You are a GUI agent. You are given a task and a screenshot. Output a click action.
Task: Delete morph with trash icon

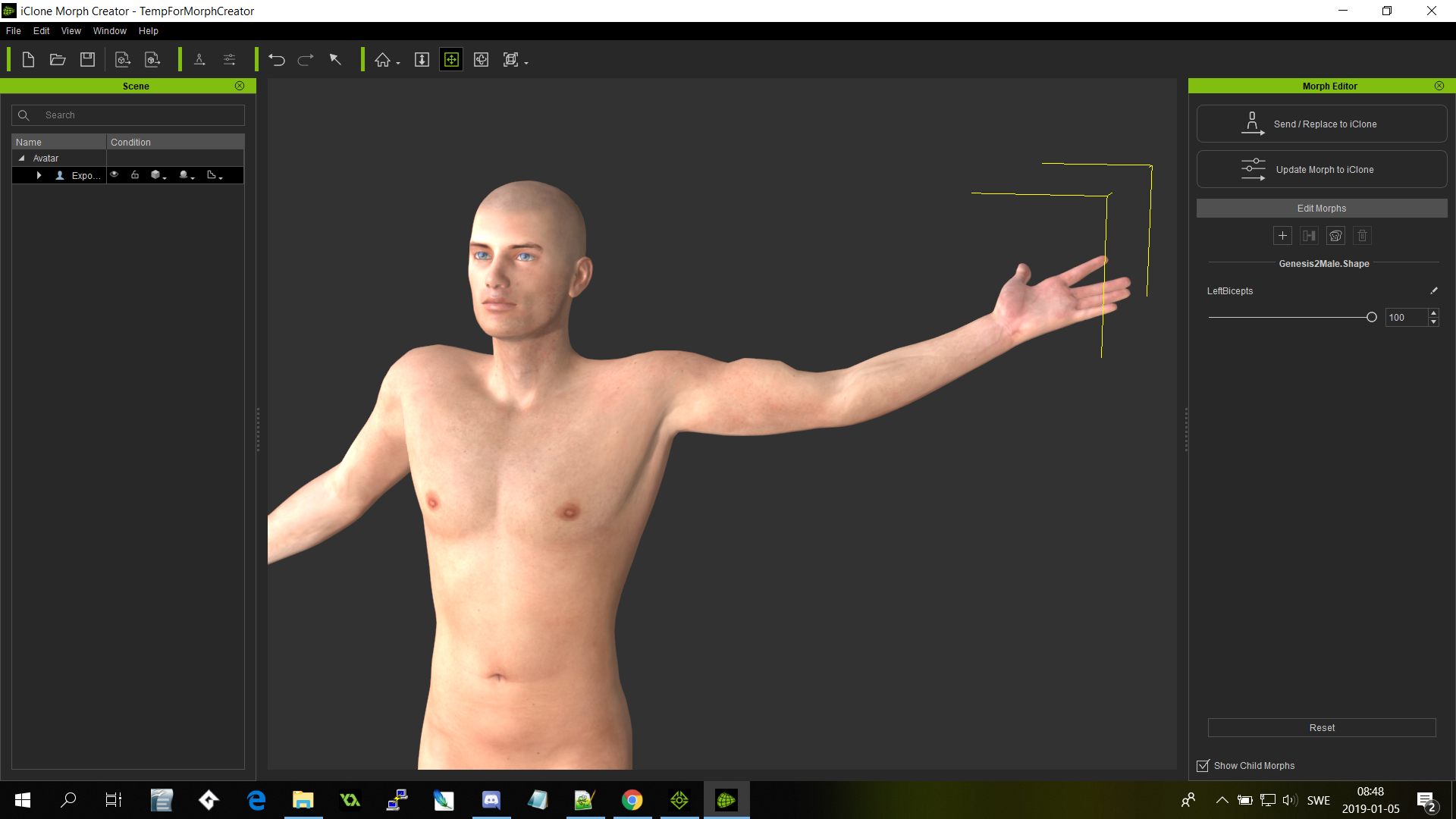1362,236
